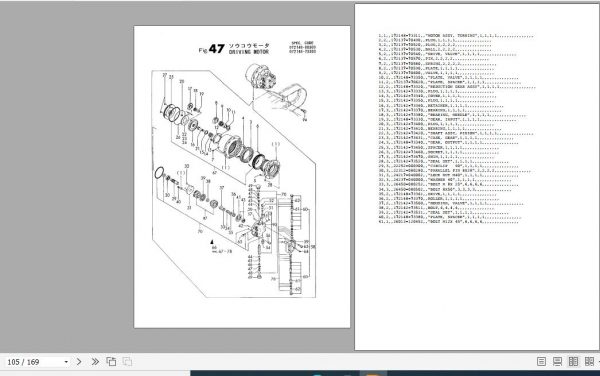Open the page number dropdown arrow
This screenshot has width=600, height=376.
[66, 362]
